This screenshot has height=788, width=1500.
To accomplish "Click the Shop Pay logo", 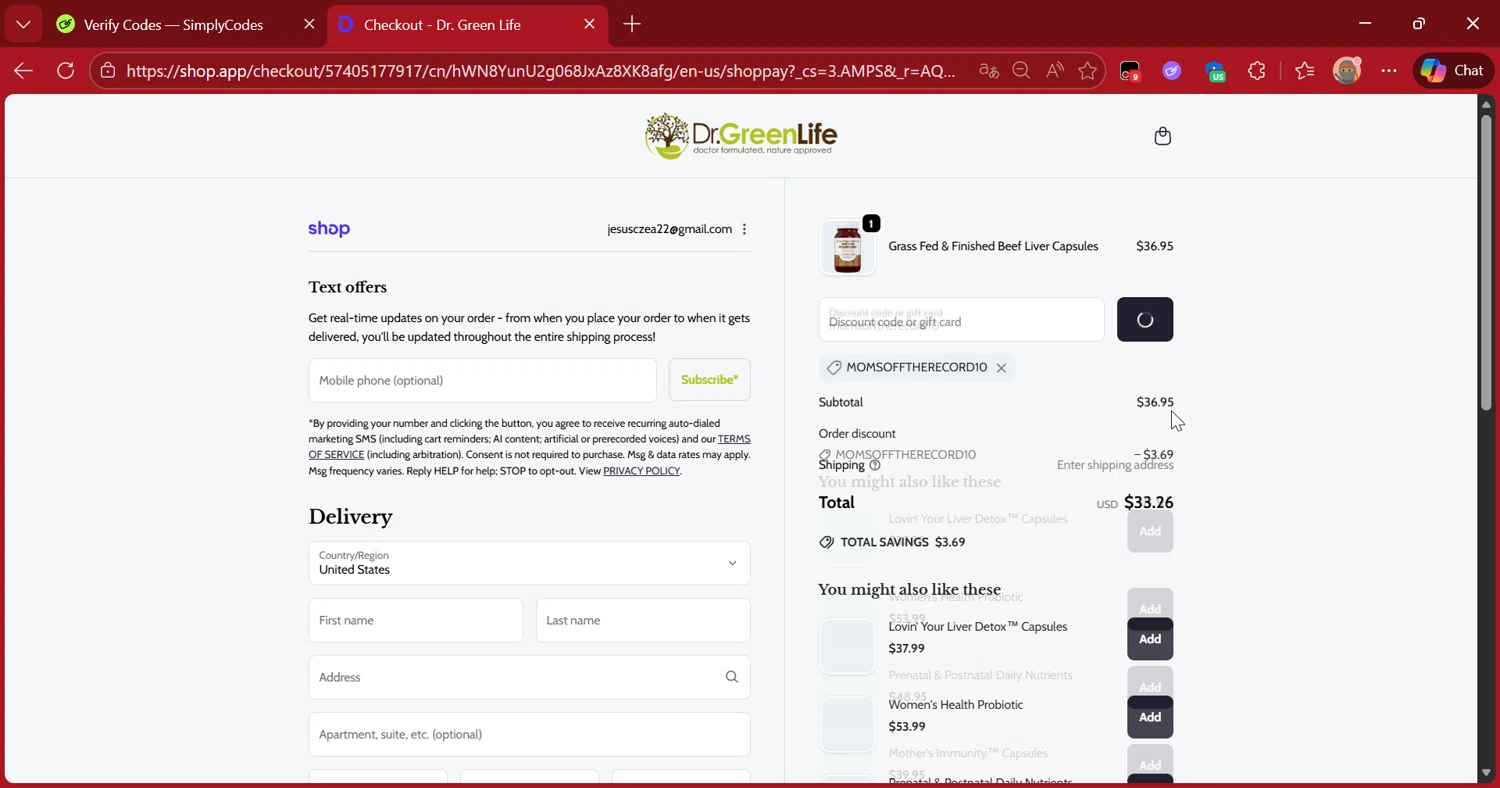I will (329, 229).
